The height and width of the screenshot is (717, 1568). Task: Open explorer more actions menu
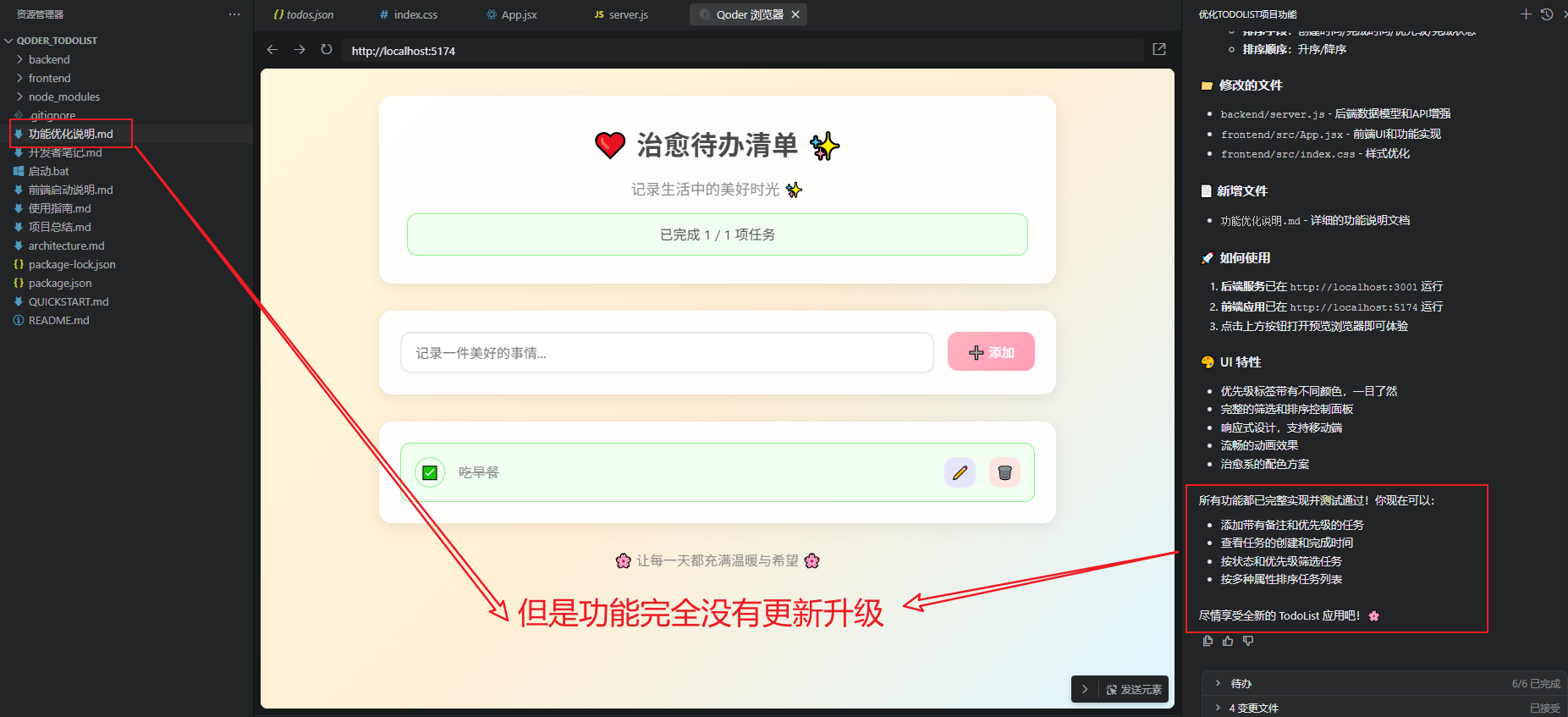234,14
